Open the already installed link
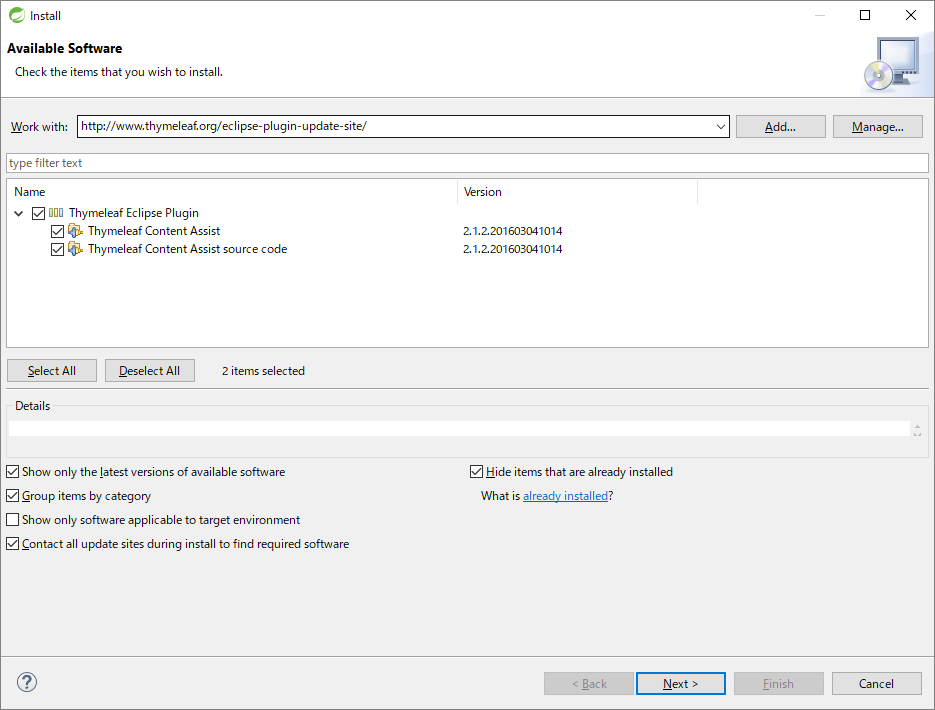This screenshot has height=710, width=935. [566, 495]
